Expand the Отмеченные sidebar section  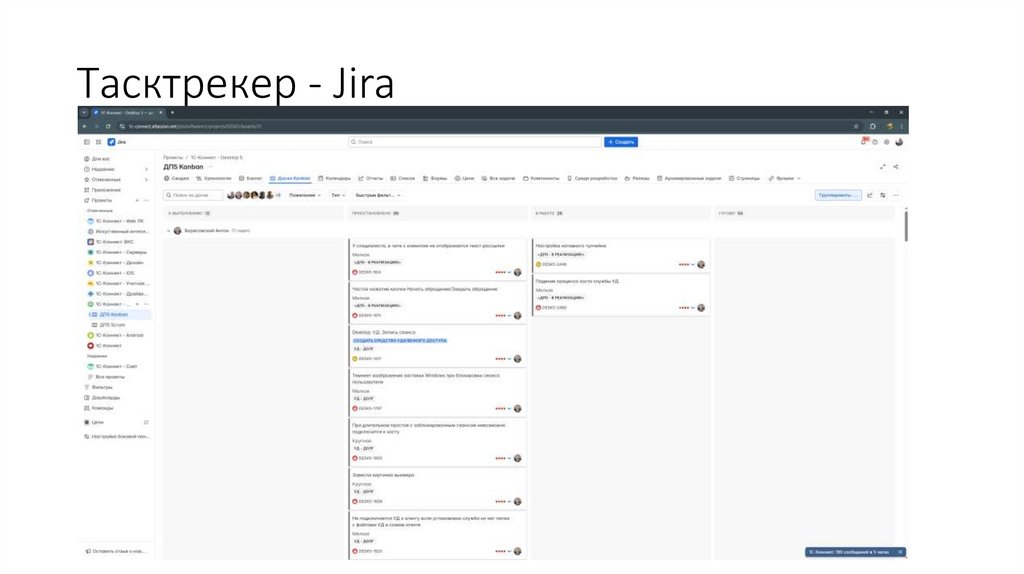click(146, 180)
